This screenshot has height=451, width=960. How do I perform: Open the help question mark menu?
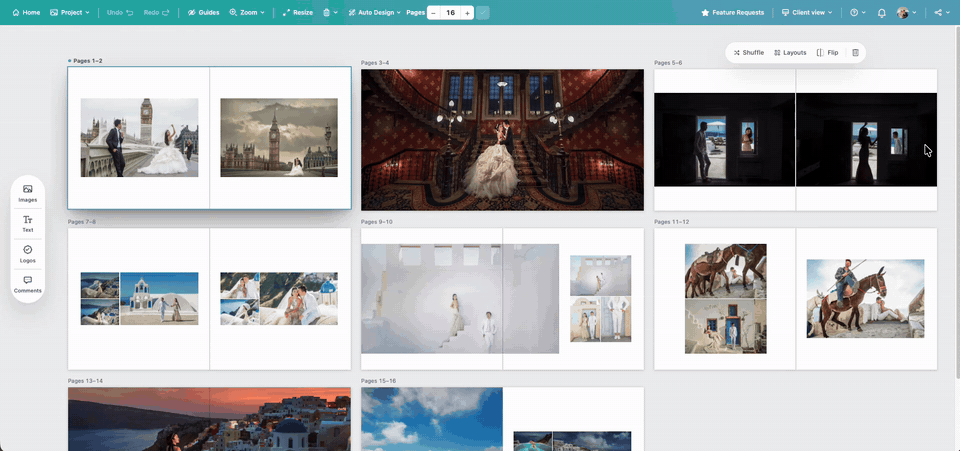click(853, 12)
